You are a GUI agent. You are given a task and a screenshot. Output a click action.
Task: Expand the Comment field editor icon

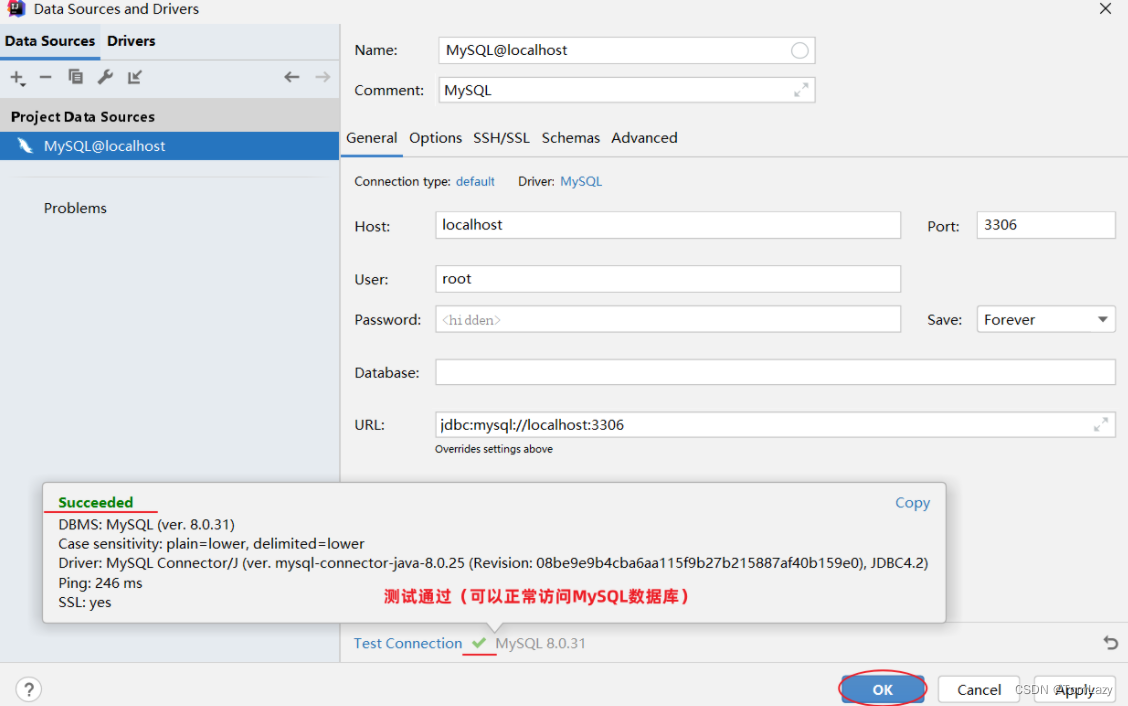tap(802, 89)
